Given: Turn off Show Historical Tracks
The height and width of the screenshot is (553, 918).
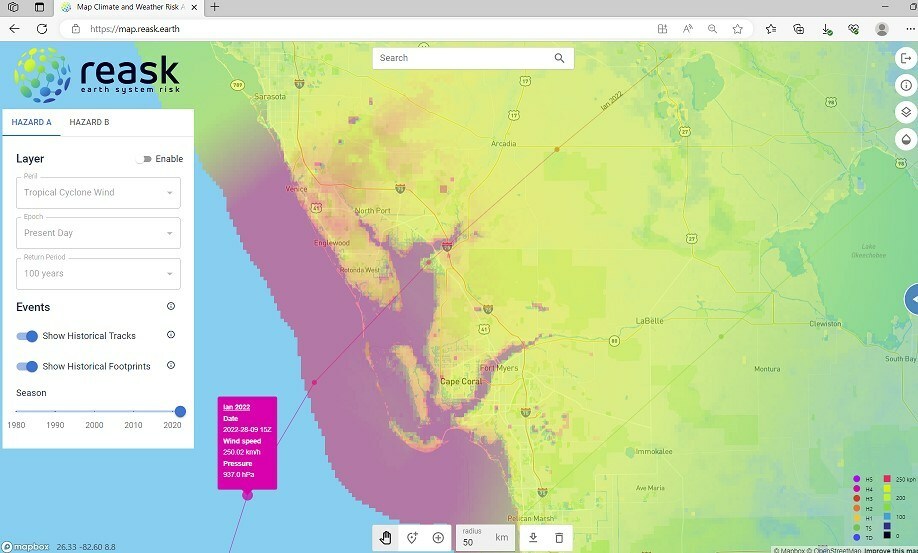Looking at the screenshot, I should [27, 336].
